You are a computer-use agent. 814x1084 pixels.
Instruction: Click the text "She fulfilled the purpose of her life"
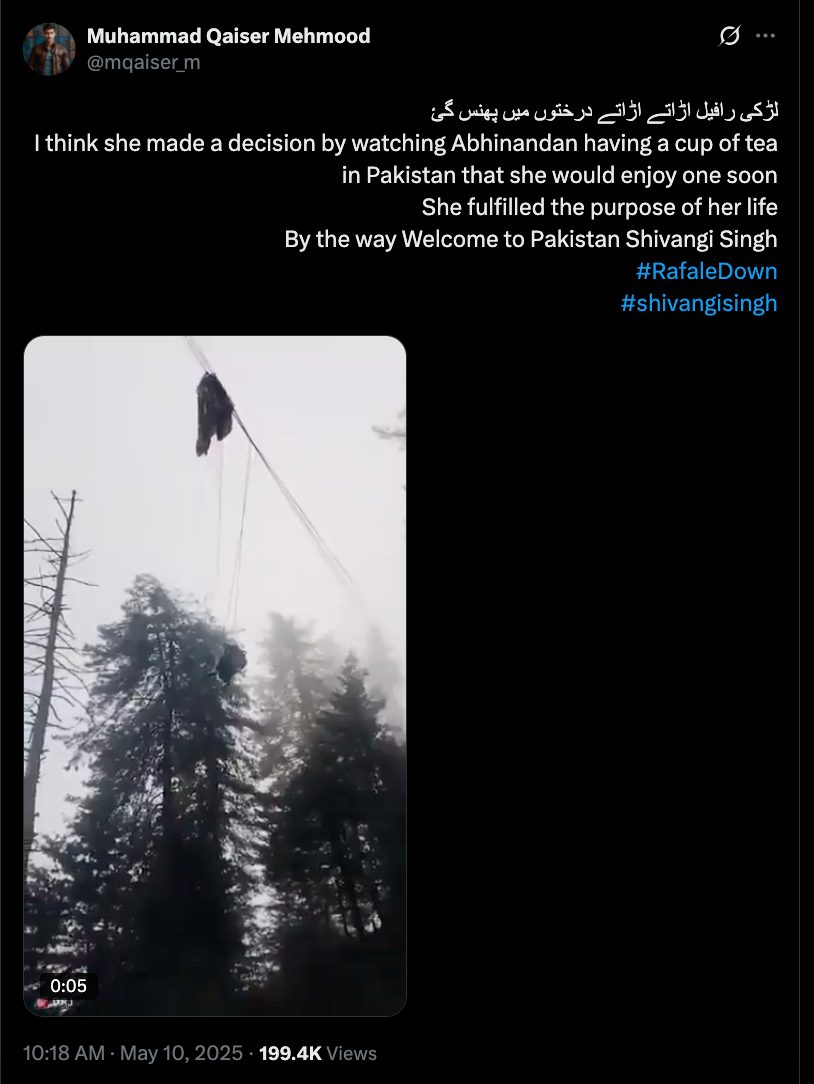600,207
